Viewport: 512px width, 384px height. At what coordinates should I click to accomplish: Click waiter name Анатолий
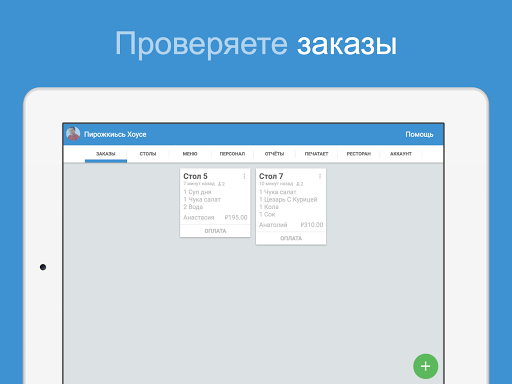(273, 225)
